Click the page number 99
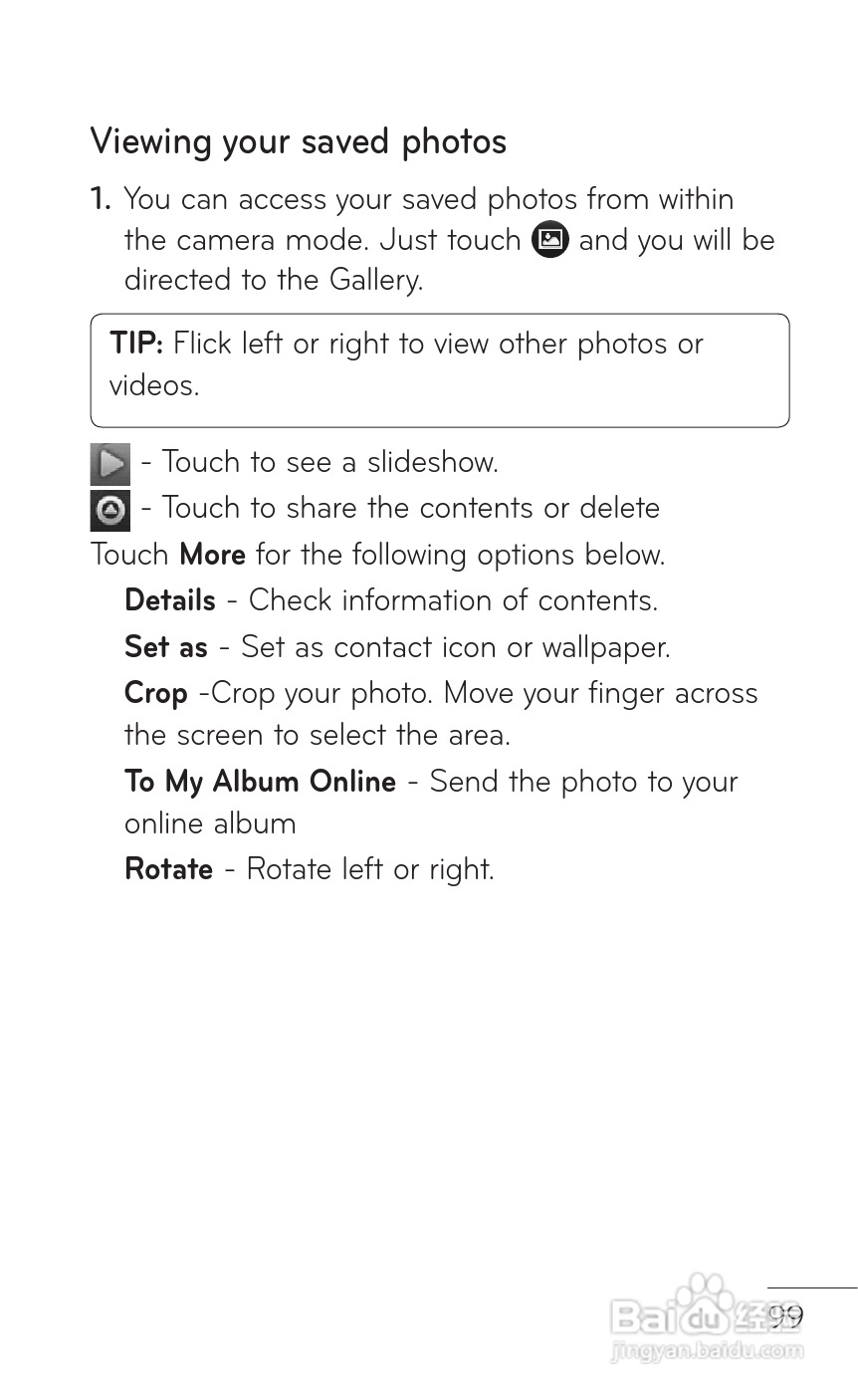Viewport: 858px width, 1400px height. tap(785, 1316)
